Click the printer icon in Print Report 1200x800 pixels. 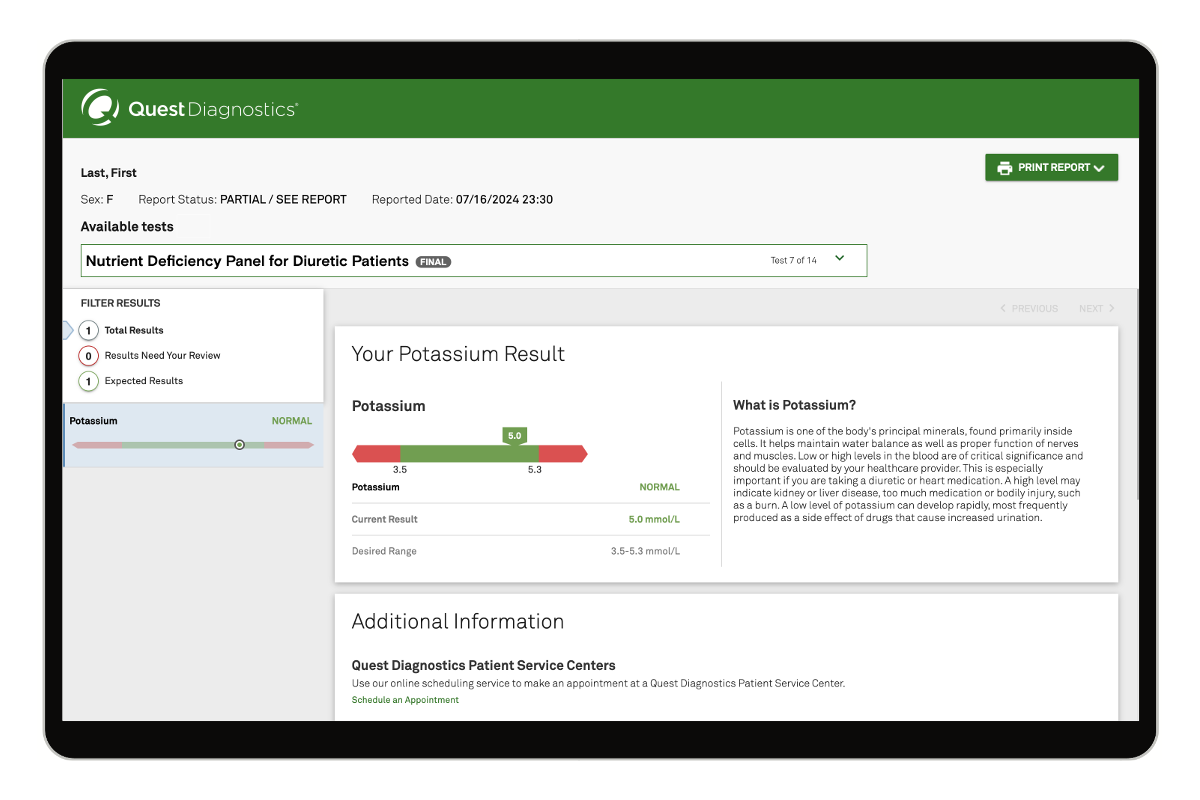[1004, 168]
